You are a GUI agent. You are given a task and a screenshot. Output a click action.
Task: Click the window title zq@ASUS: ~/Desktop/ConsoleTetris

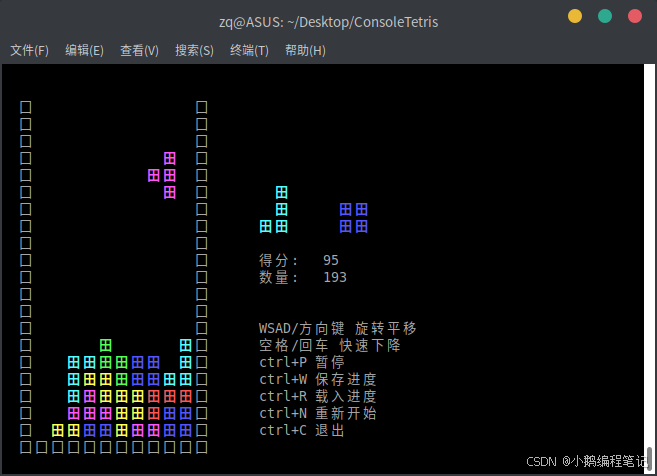click(328, 22)
